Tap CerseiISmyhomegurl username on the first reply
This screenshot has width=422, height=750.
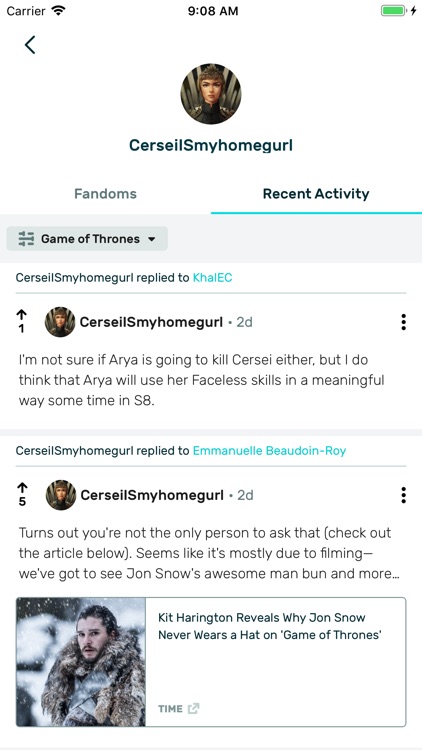151,322
